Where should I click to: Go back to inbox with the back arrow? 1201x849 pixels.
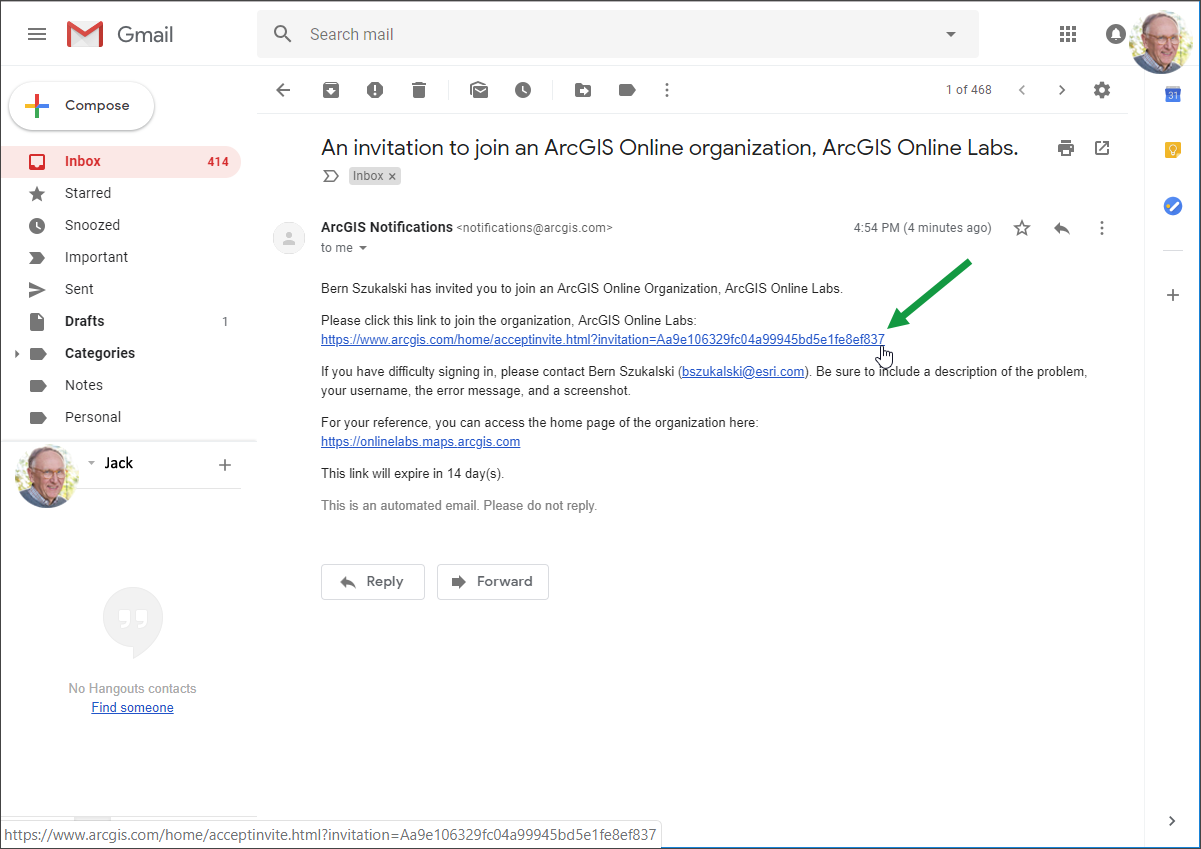point(283,90)
